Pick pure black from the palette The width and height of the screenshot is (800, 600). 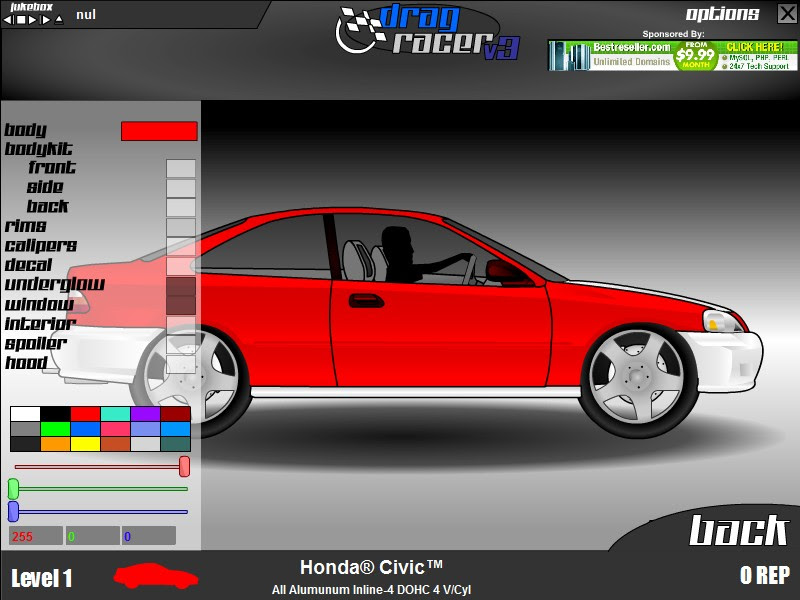coord(55,414)
